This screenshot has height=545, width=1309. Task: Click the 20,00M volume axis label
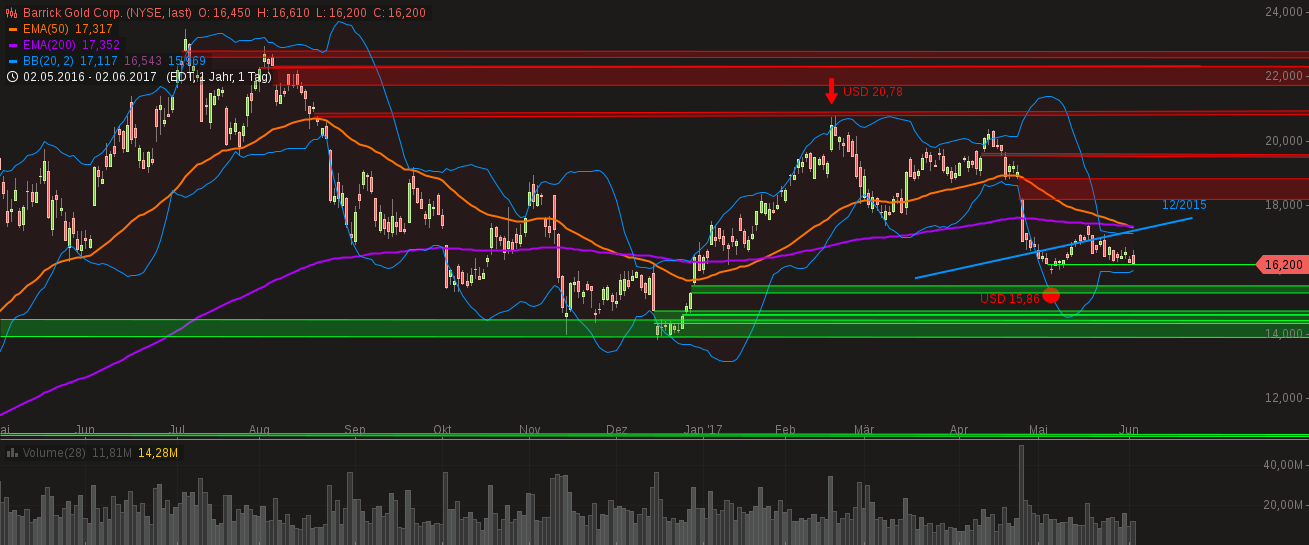(1284, 505)
